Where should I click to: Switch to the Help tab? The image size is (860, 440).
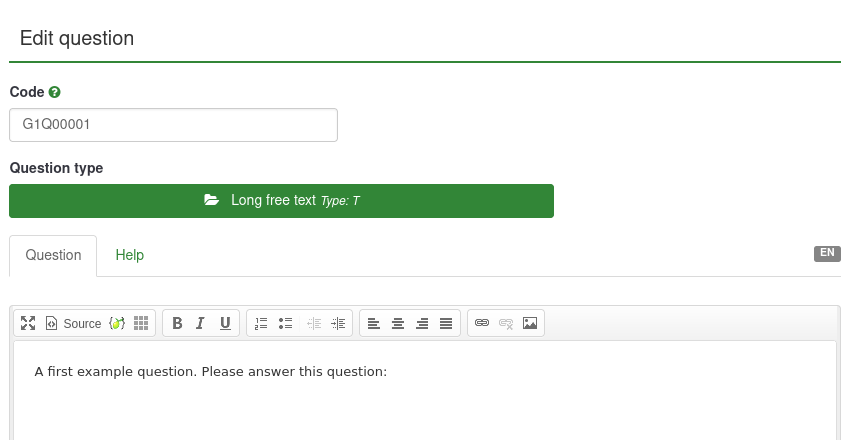[130, 255]
